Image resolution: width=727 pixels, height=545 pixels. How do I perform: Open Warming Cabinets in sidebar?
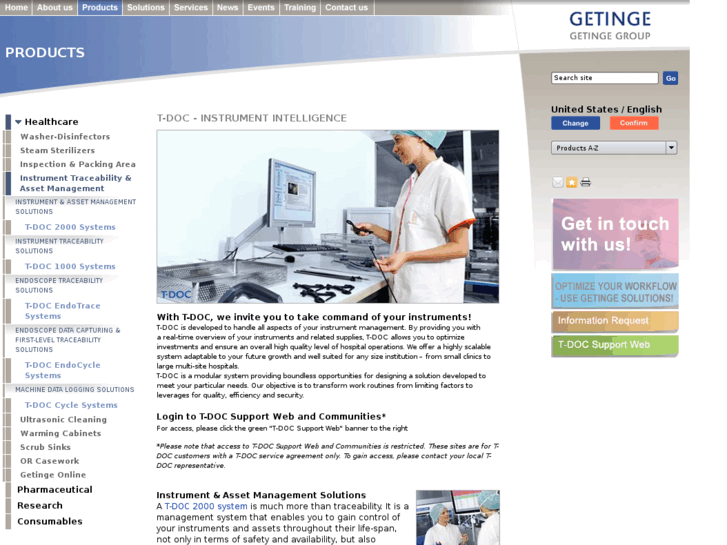pyautogui.click(x=60, y=433)
